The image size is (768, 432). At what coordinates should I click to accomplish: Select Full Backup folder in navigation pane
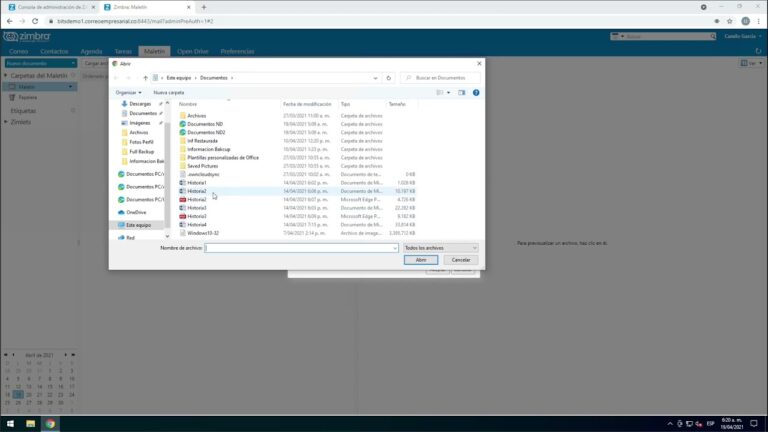click(142, 152)
